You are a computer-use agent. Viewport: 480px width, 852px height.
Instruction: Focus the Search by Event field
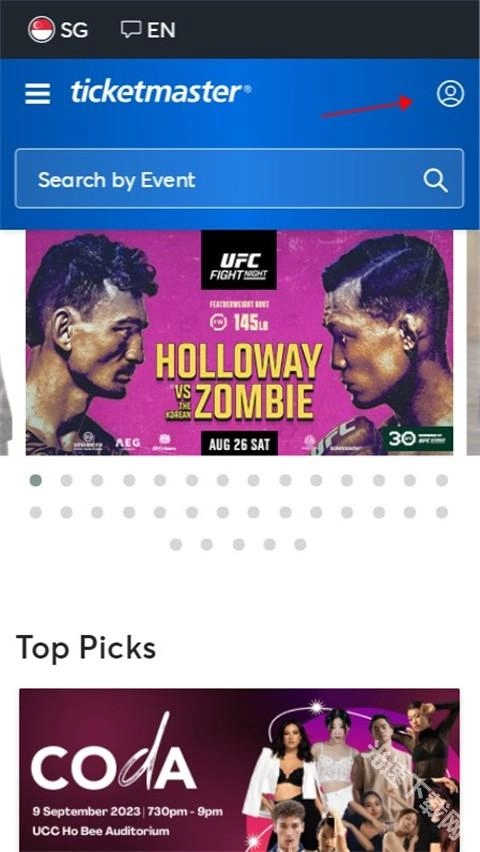coord(240,179)
